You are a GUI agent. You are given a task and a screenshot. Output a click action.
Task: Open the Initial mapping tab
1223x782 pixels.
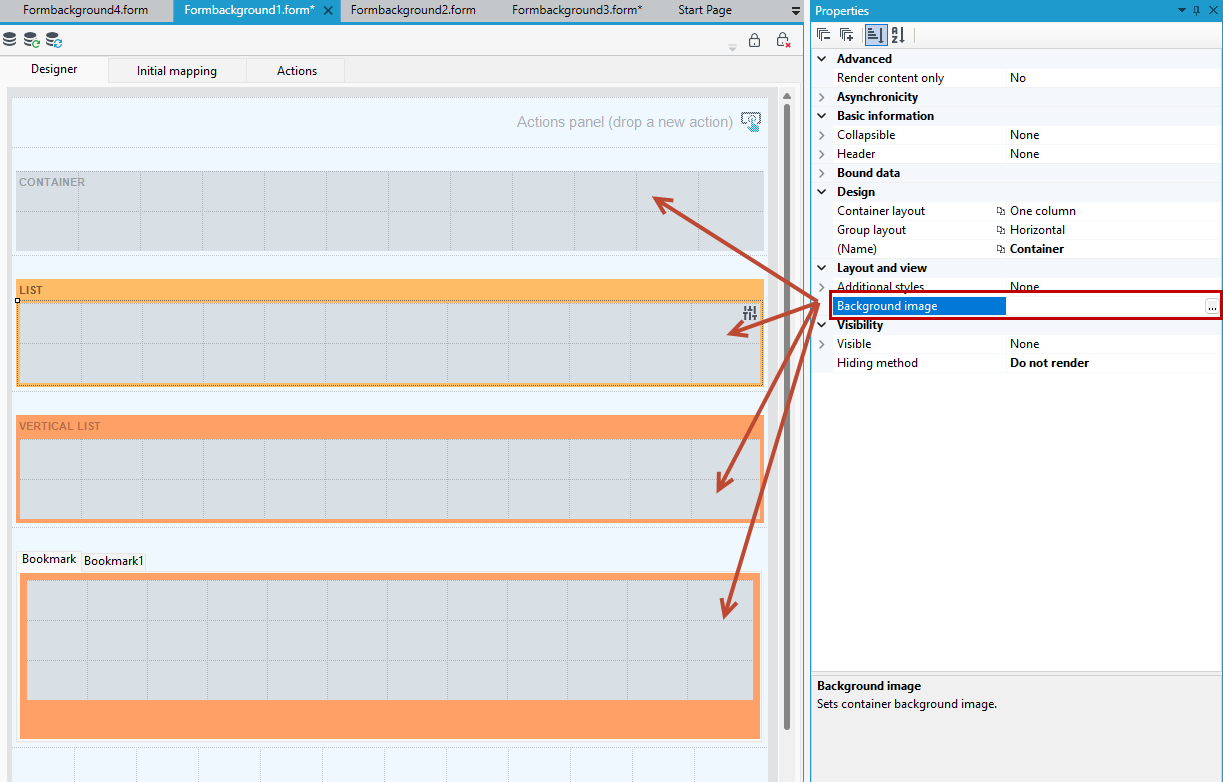click(177, 71)
